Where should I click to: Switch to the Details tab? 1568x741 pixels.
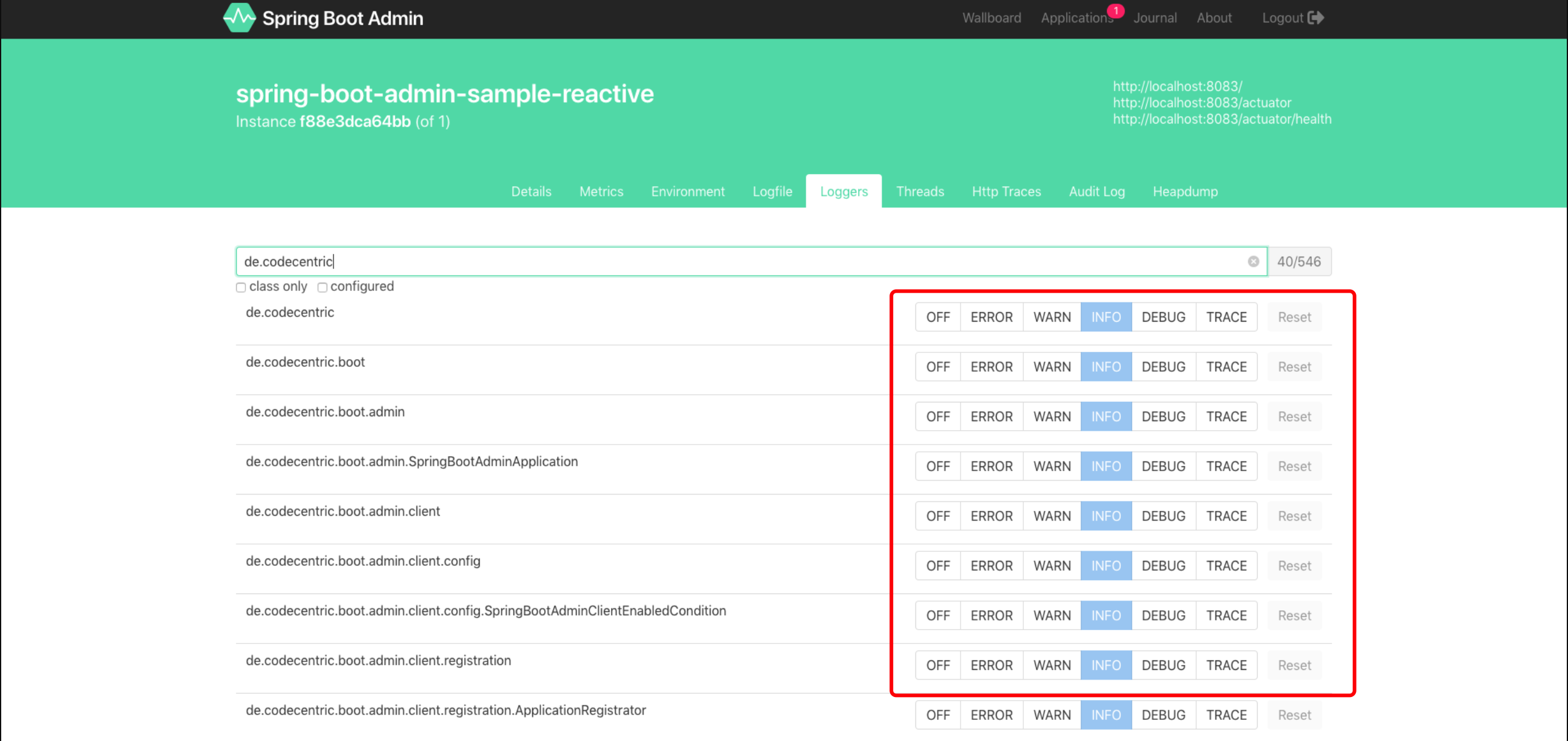531,191
